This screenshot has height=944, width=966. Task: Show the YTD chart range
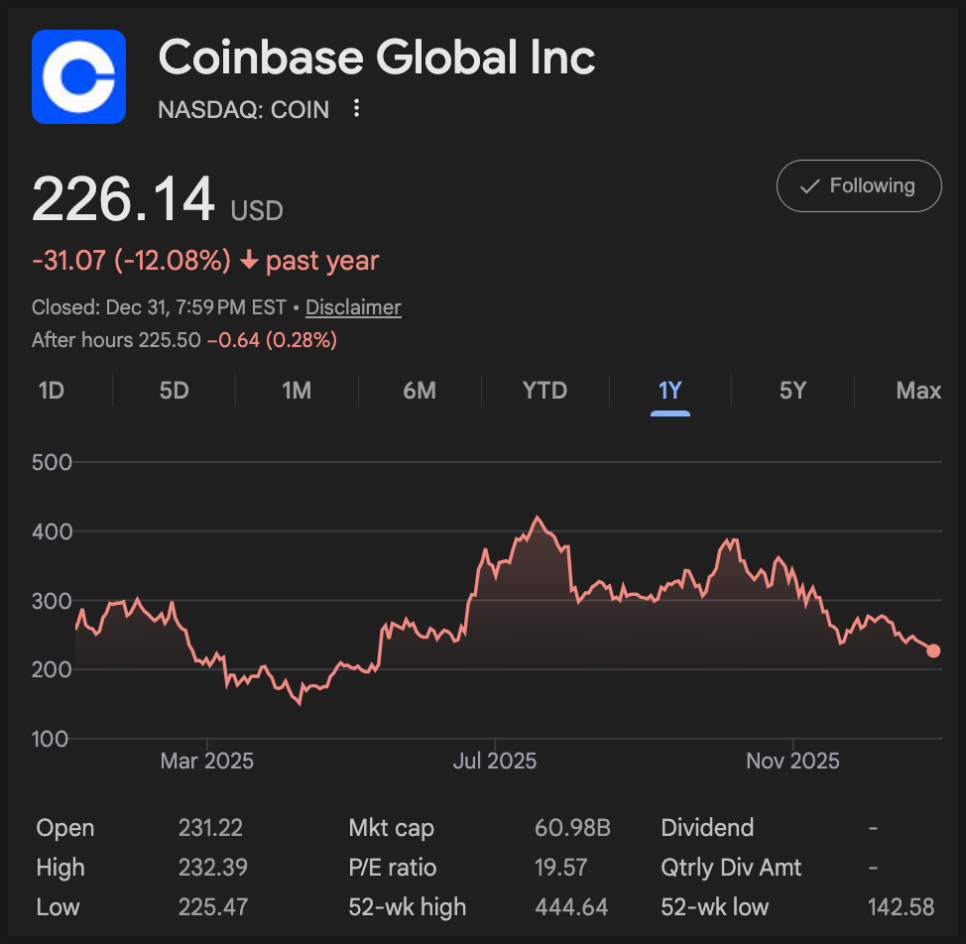(545, 390)
